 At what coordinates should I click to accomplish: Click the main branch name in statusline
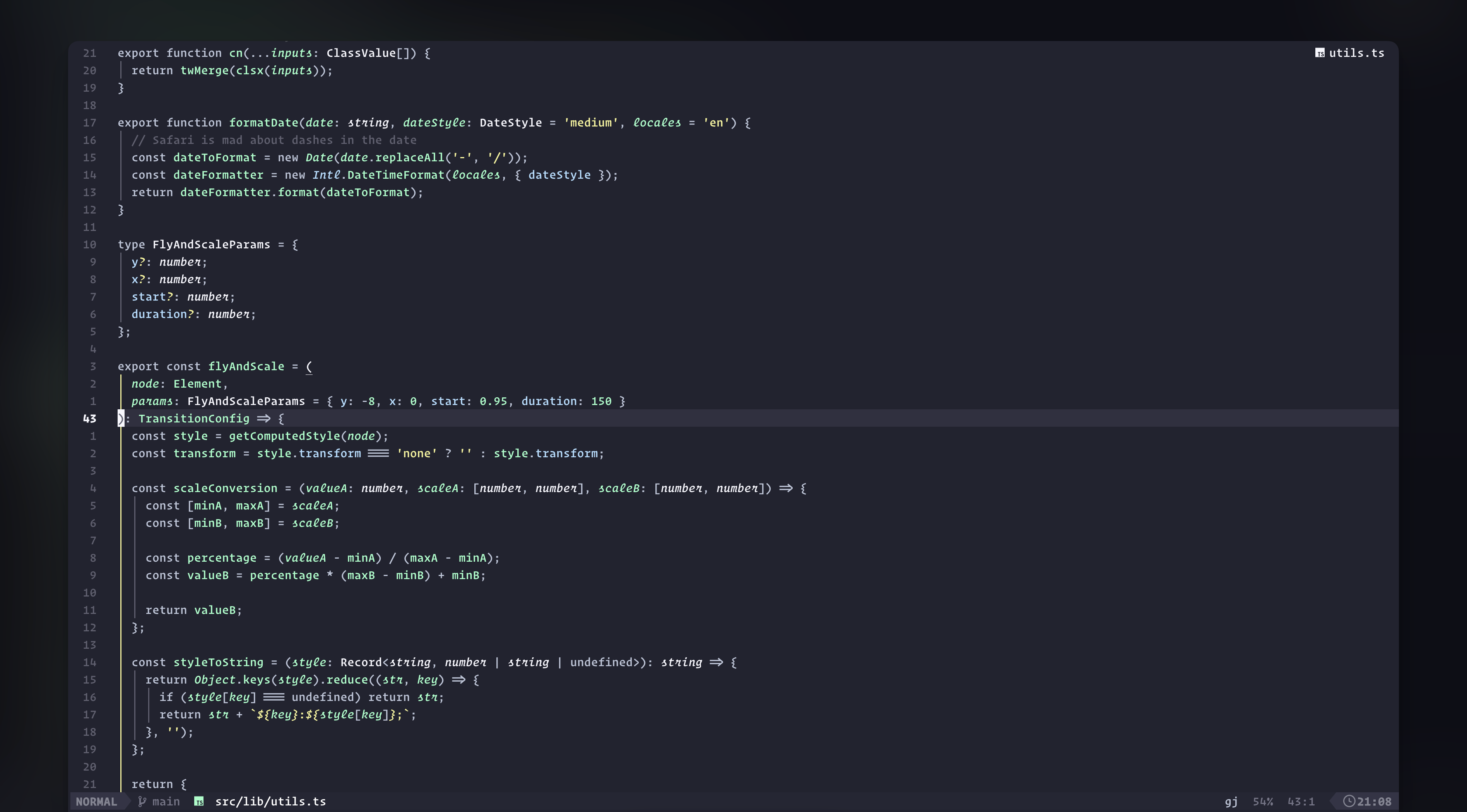click(166, 801)
